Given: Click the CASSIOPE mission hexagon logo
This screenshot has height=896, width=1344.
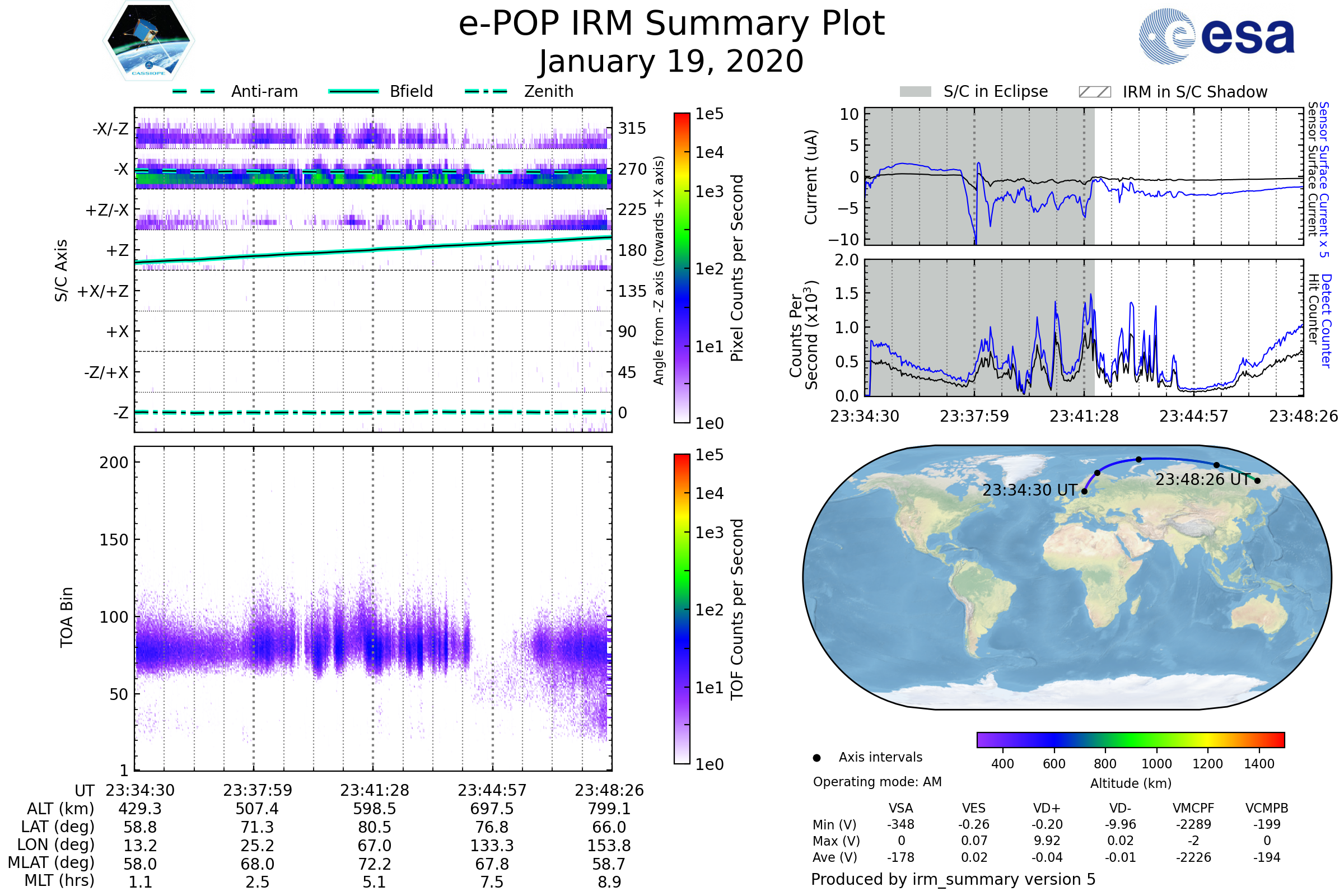Looking at the screenshot, I should click(x=148, y=41).
